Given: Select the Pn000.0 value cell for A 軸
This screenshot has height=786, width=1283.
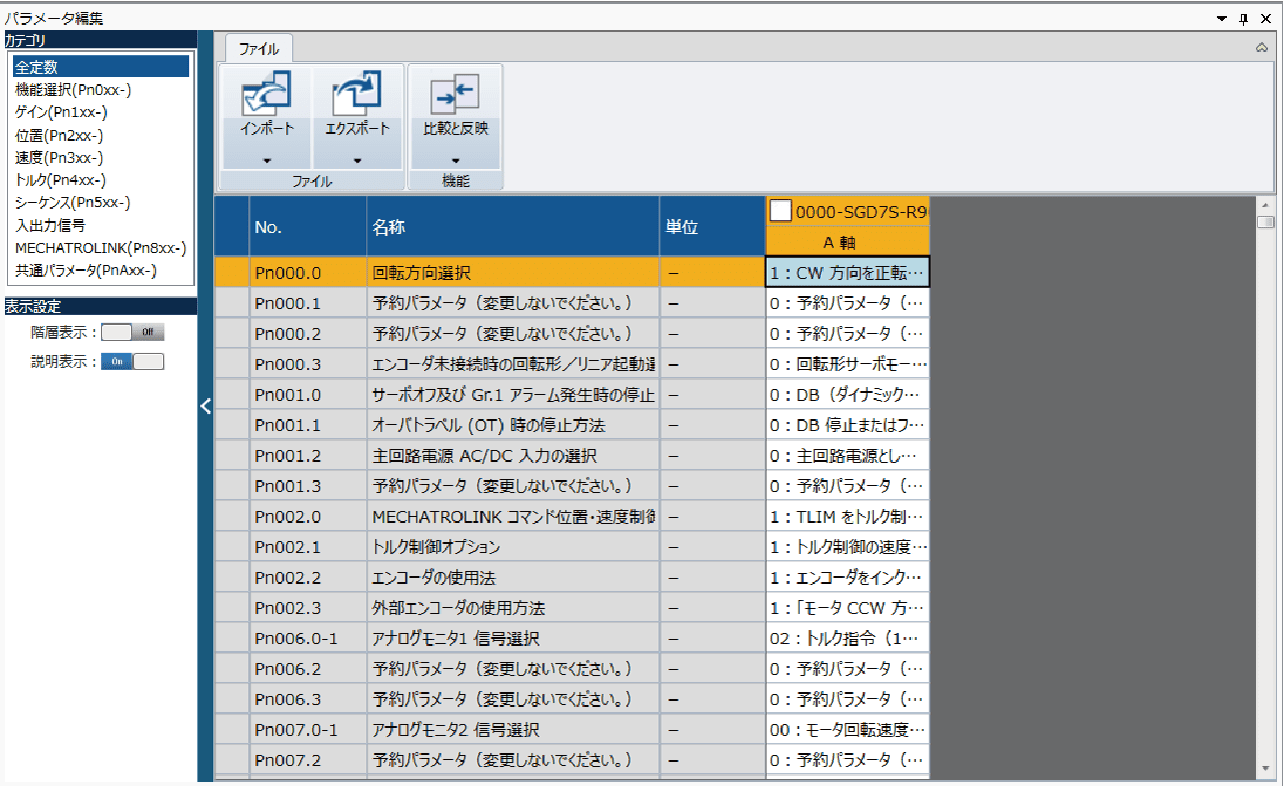Looking at the screenshot, I should coord(847,272).
